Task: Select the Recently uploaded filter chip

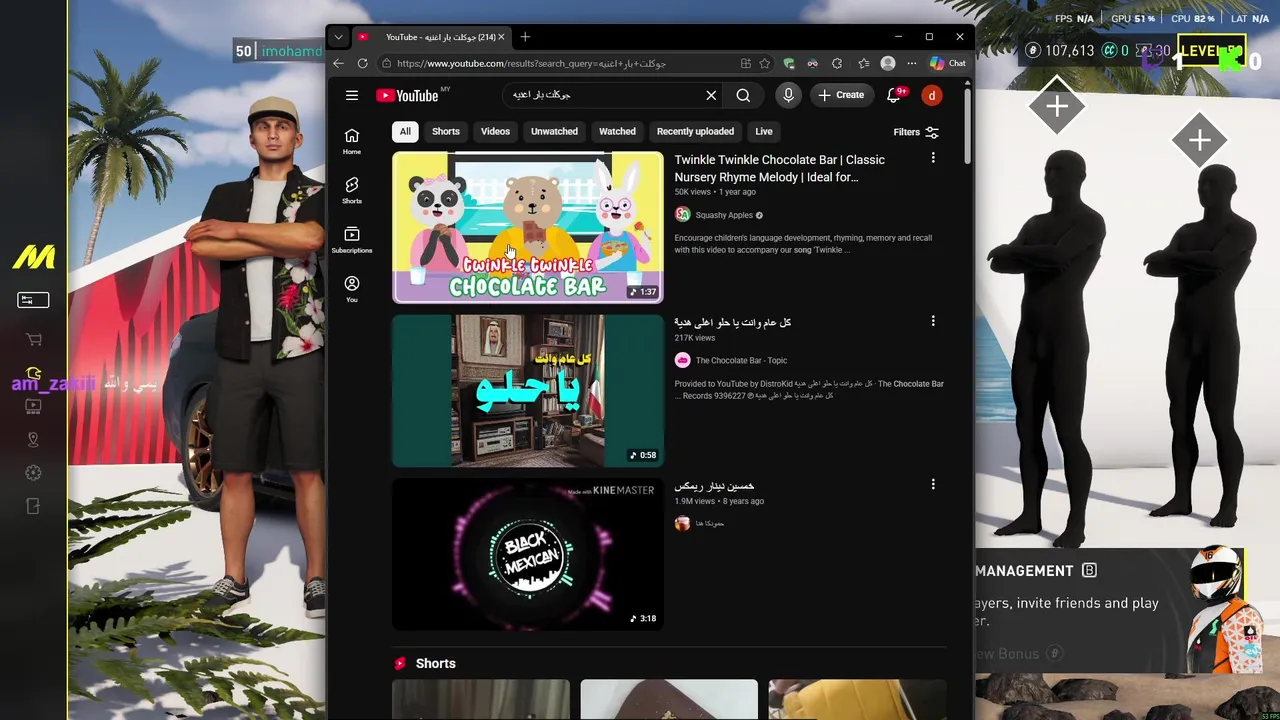Action: pyautogui.click(x=695, y=131)
